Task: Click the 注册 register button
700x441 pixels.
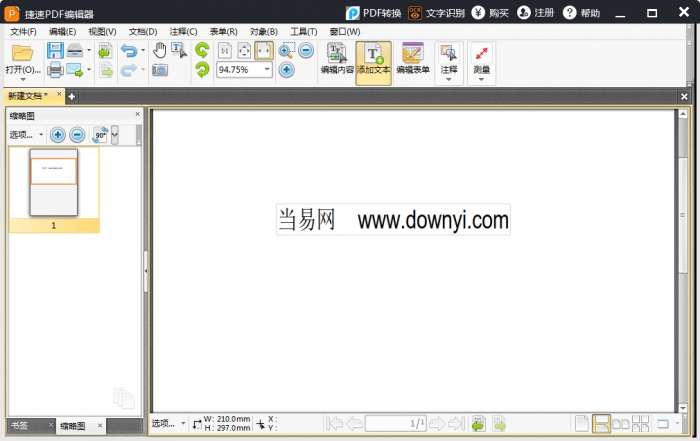Action: click(x=535, y=13)
